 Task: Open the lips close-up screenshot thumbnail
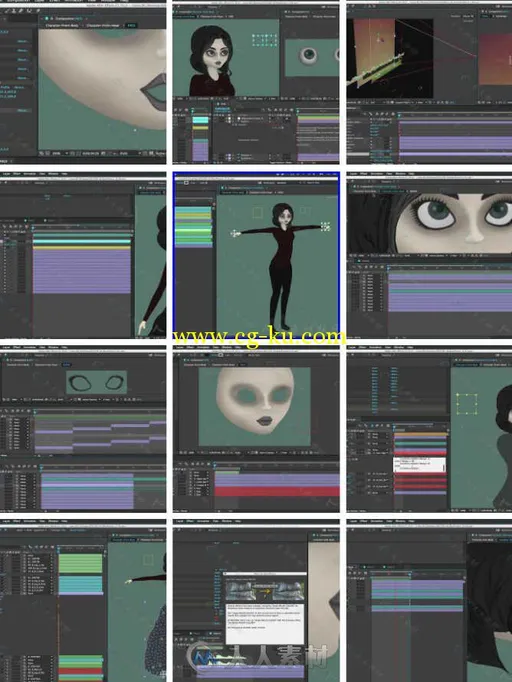(83, 83)
